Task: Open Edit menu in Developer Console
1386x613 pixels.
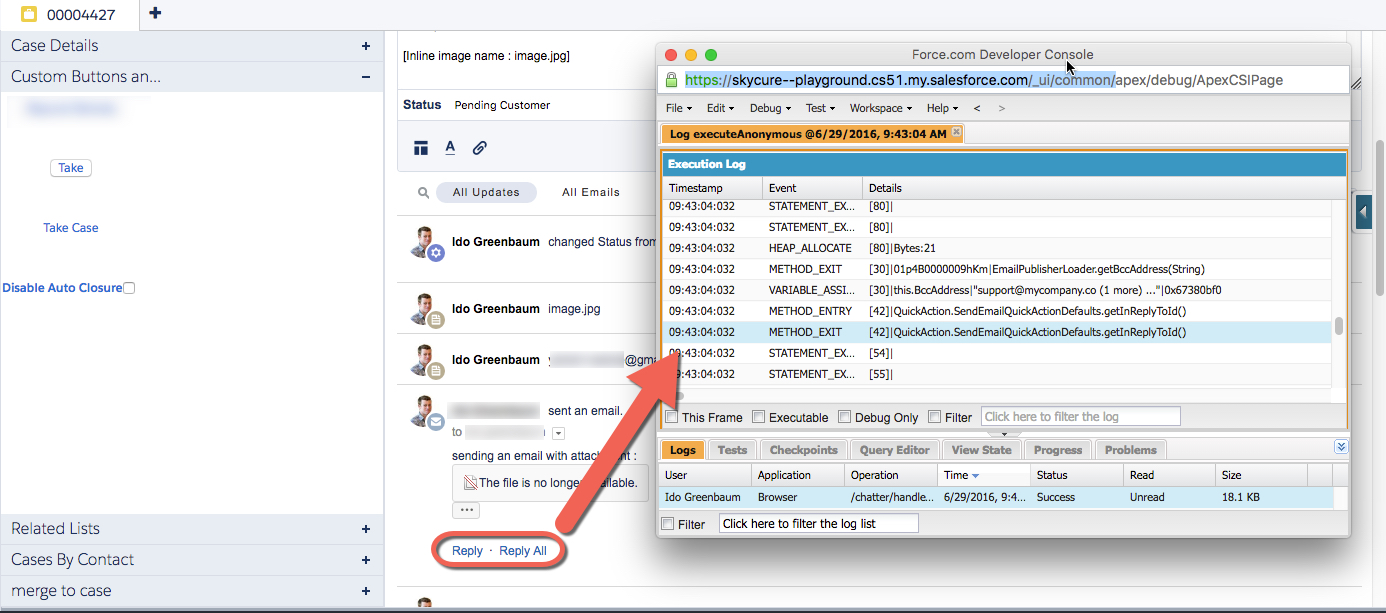Action: click(x=720, y=108)
